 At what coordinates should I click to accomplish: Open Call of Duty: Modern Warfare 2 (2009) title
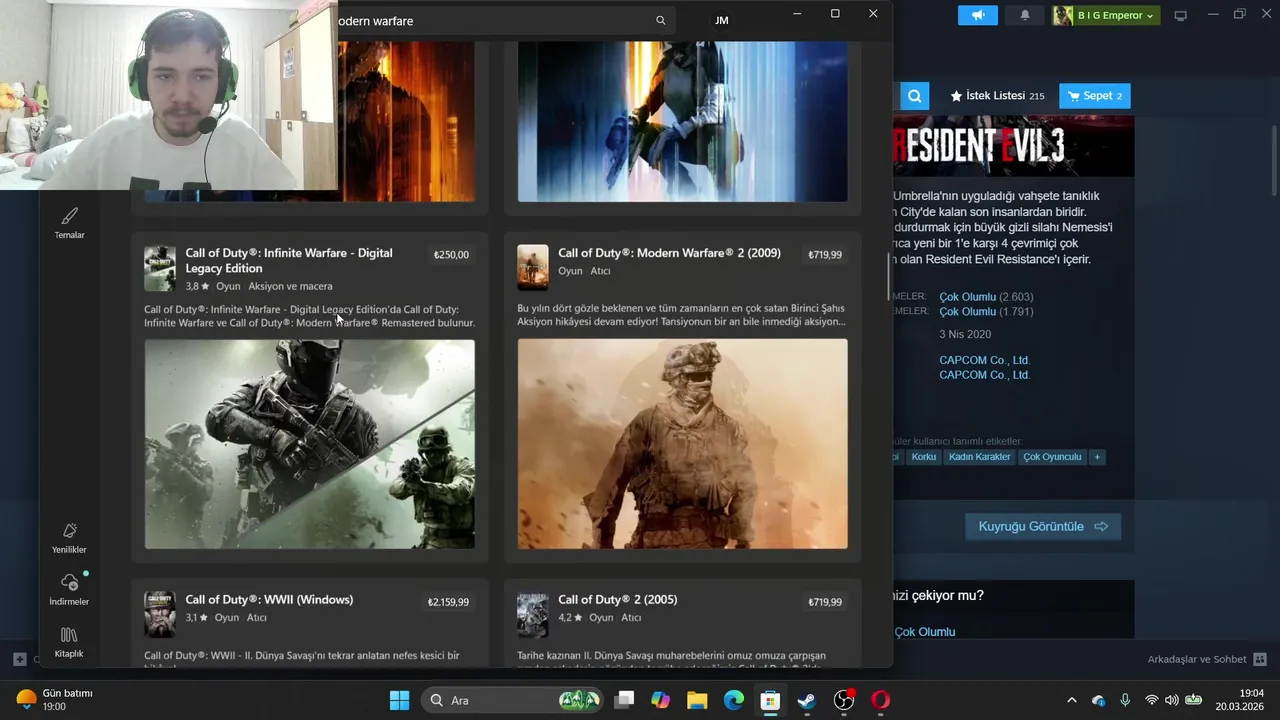tap(669, 253)
